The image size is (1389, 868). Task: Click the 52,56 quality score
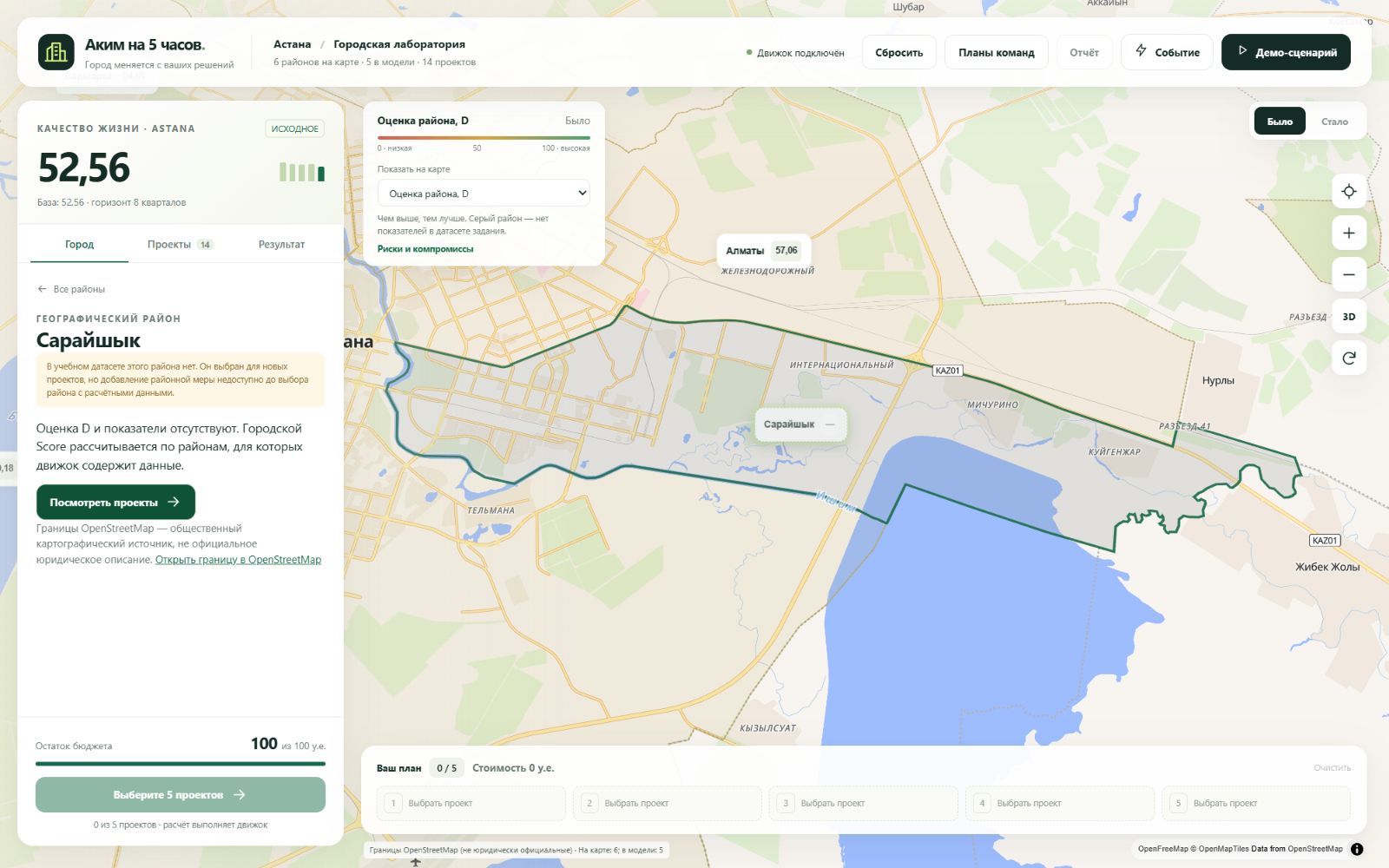pos(84,168)
